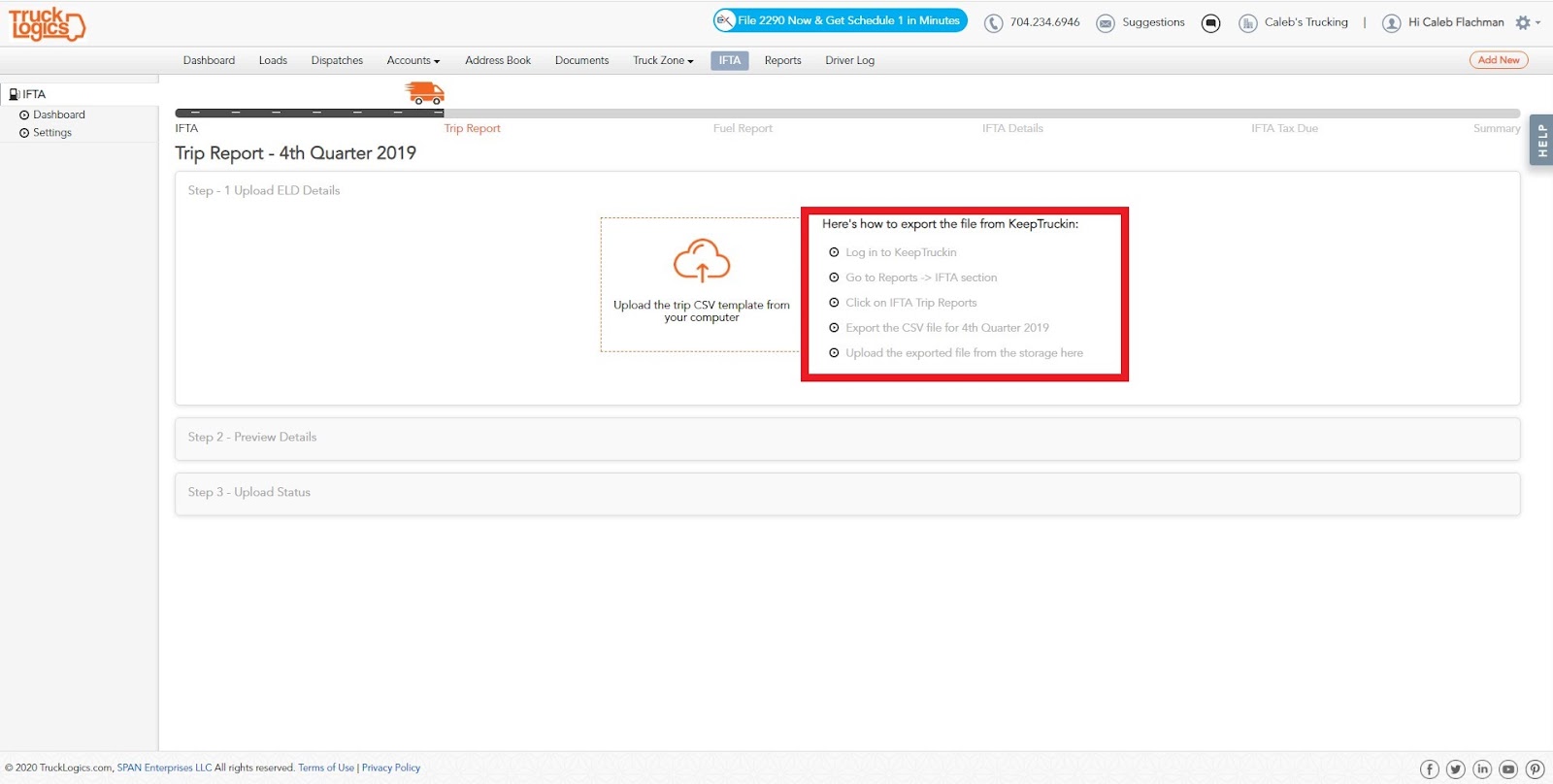Click the Step 1 Upload ELD Details header
1553x784 pixels.
[x=264, y=190]
